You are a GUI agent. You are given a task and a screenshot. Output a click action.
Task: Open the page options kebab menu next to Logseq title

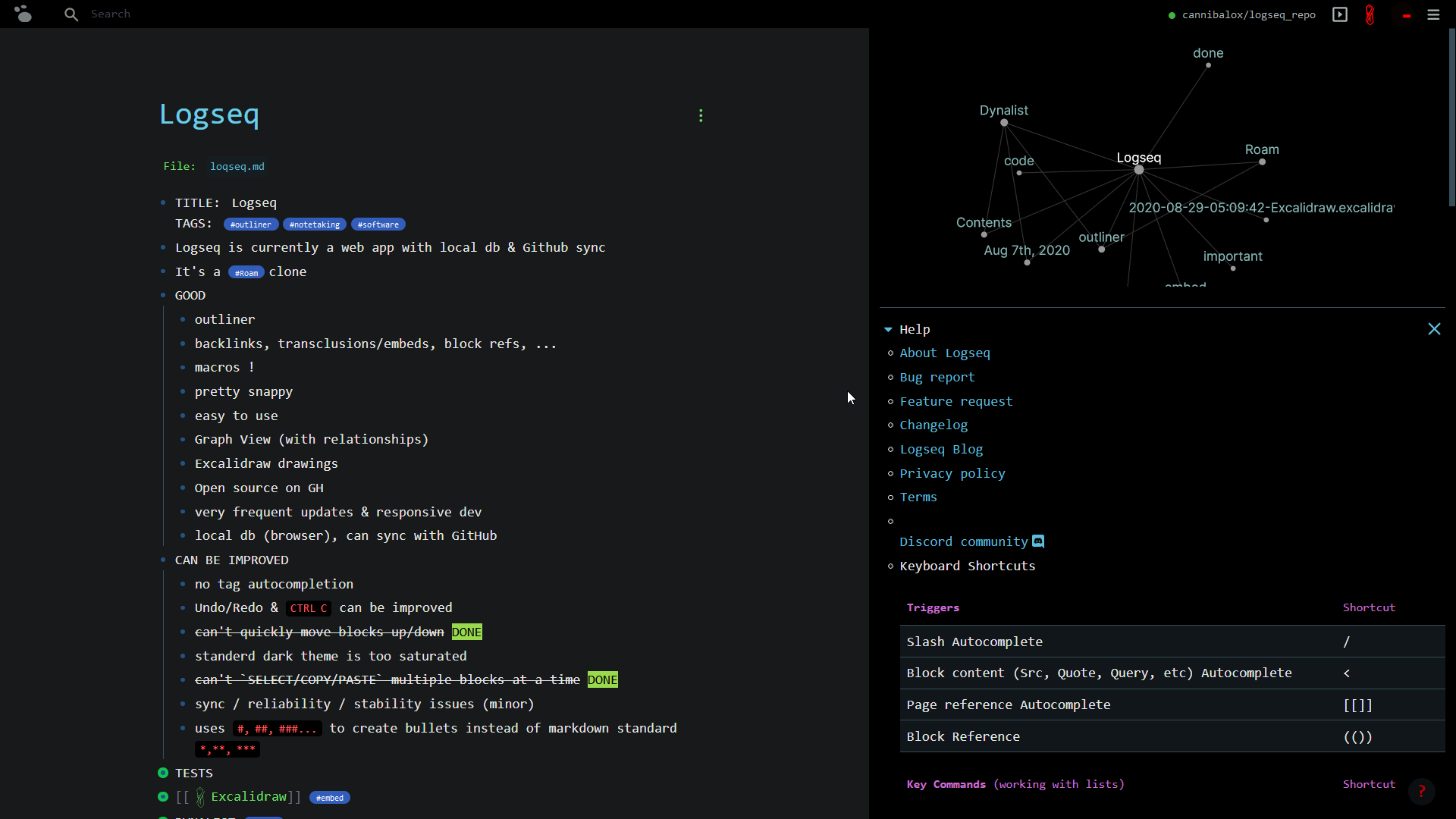[700, 115]
